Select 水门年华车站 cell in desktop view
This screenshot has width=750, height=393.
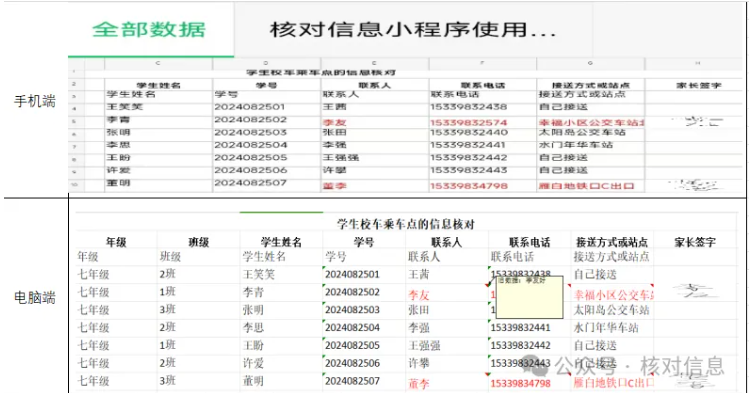tap(606, 328)
